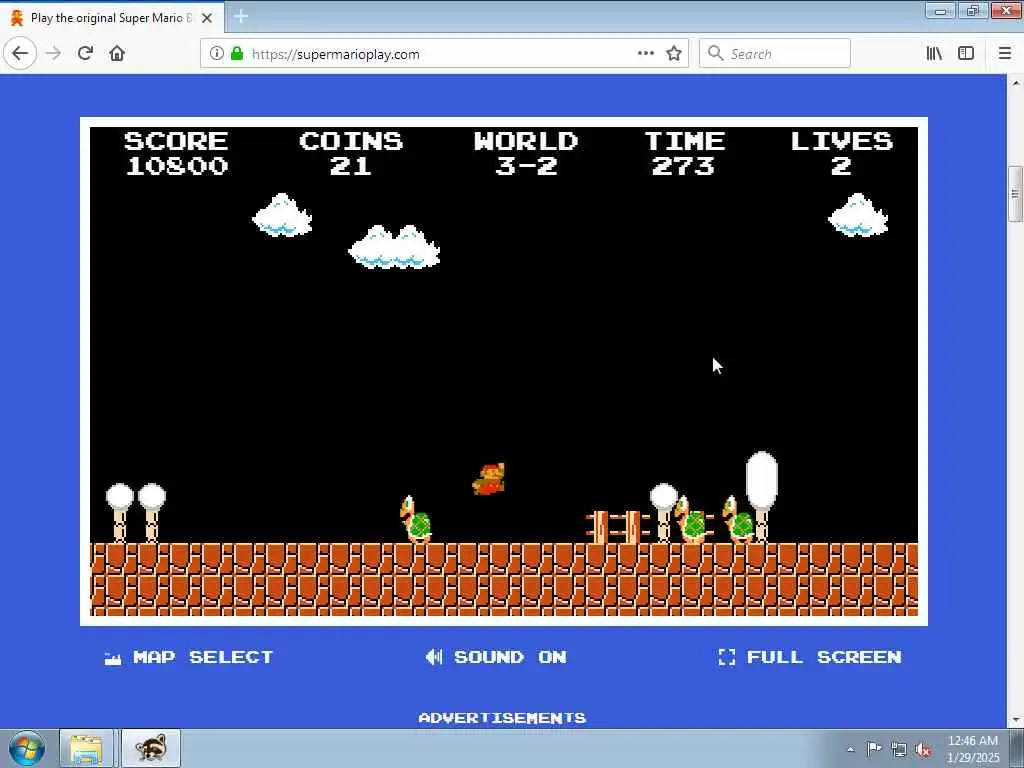Switch game to FULL SCREEN

pos(810,657)
